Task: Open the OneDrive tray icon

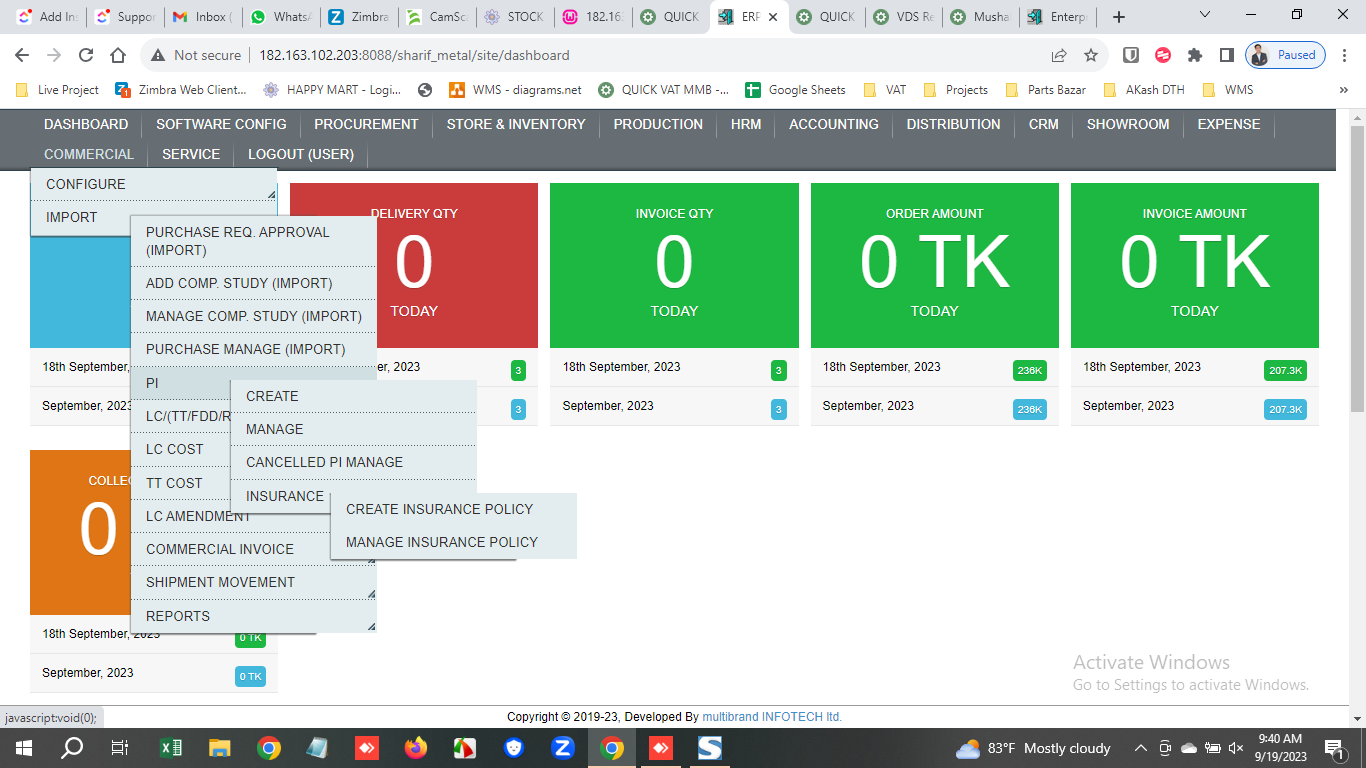Action: click(1189, 748)
